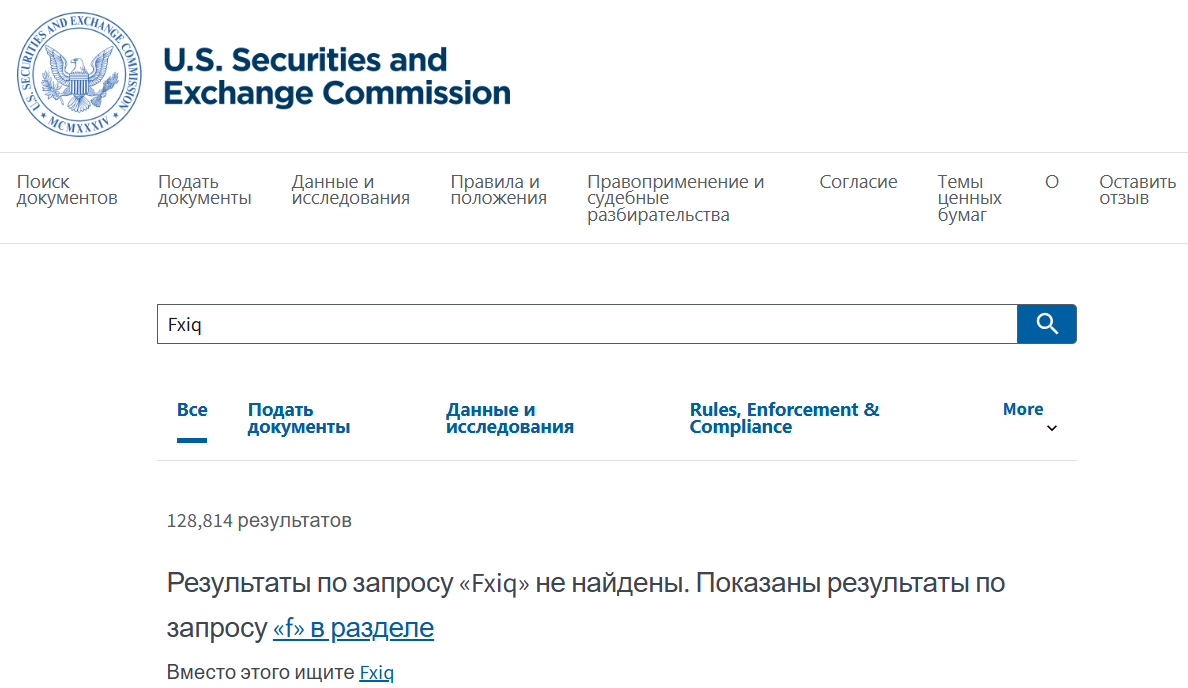Click the magnifying glass search icon
1188x688 pixels.
(x=1046, y=323)
